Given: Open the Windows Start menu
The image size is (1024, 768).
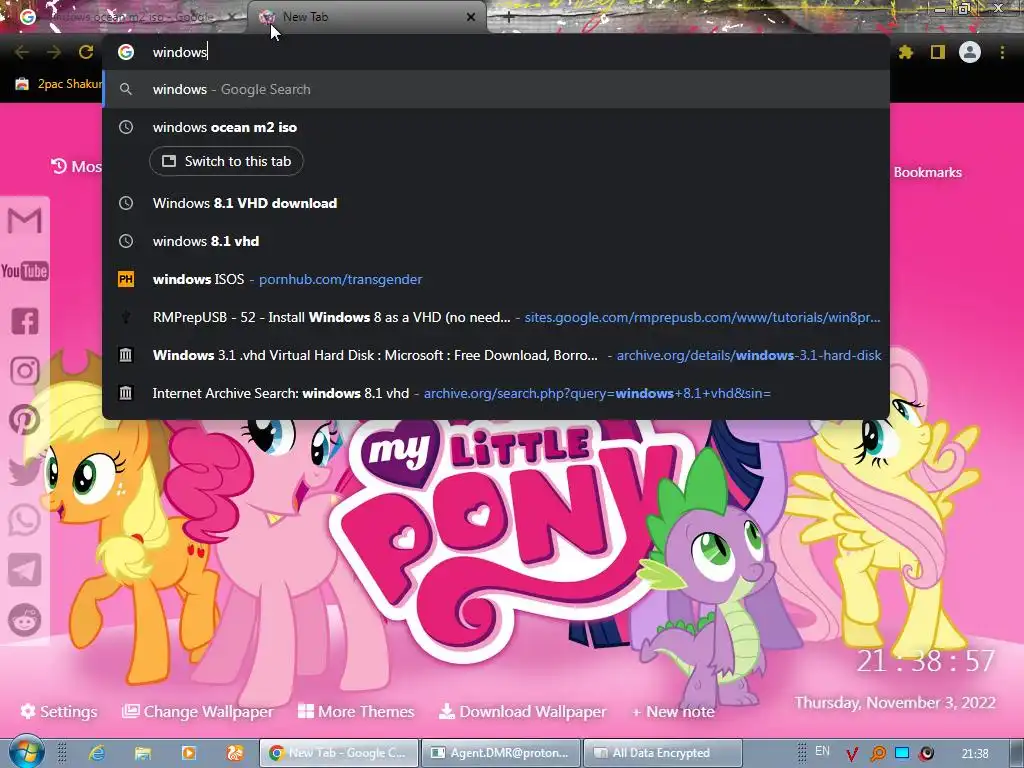Looking at the screenshot, I should pyautogui.click(x=26, y=752).
